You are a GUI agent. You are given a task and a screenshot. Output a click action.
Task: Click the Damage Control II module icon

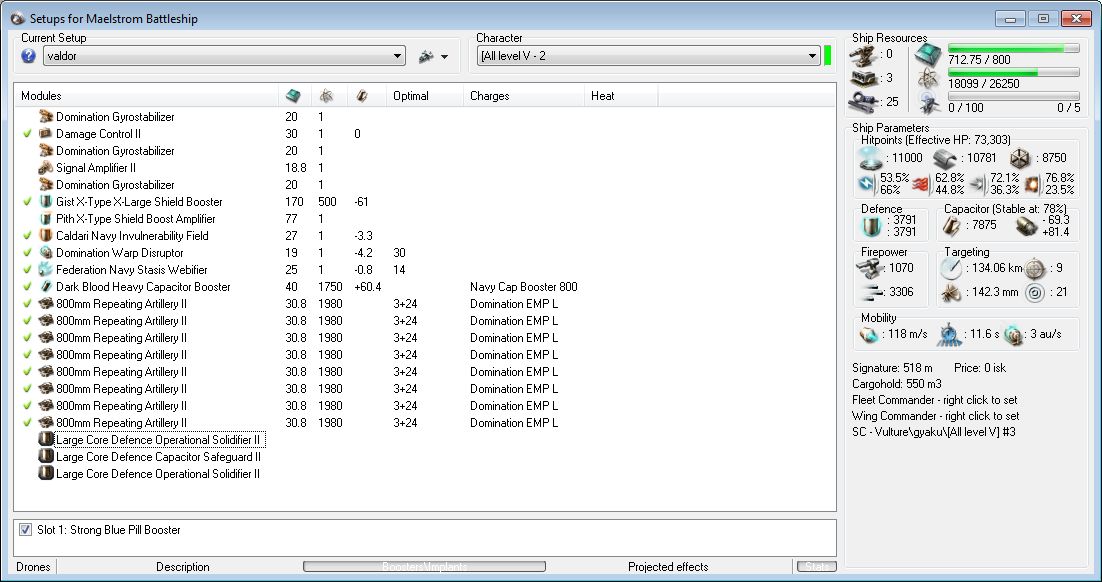(46, 134)
